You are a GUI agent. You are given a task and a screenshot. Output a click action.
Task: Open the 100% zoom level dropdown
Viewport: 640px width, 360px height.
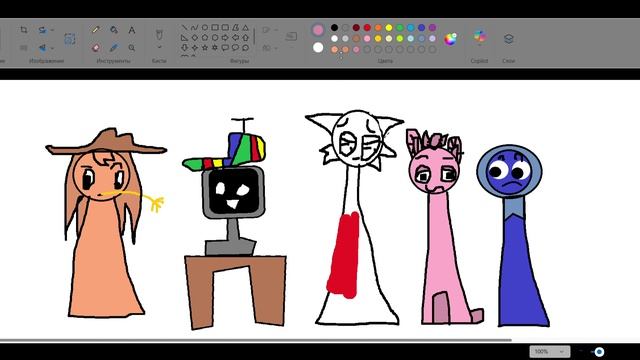click(x=550, y=351)
